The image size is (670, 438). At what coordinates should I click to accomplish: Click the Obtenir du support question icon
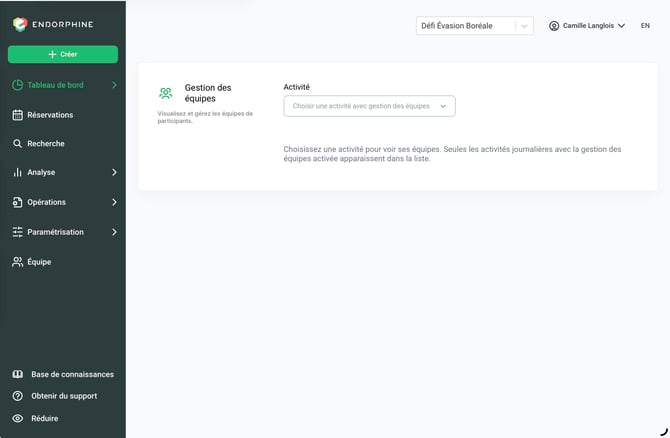(x=18, y=396)
